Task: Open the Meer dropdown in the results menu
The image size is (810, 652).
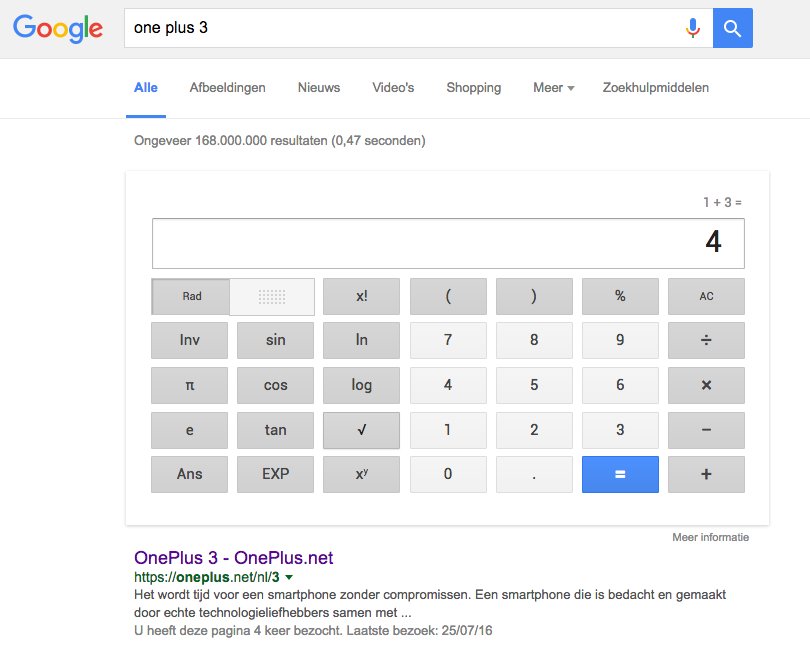Action: pyautogui.click(x=553, y=88)
